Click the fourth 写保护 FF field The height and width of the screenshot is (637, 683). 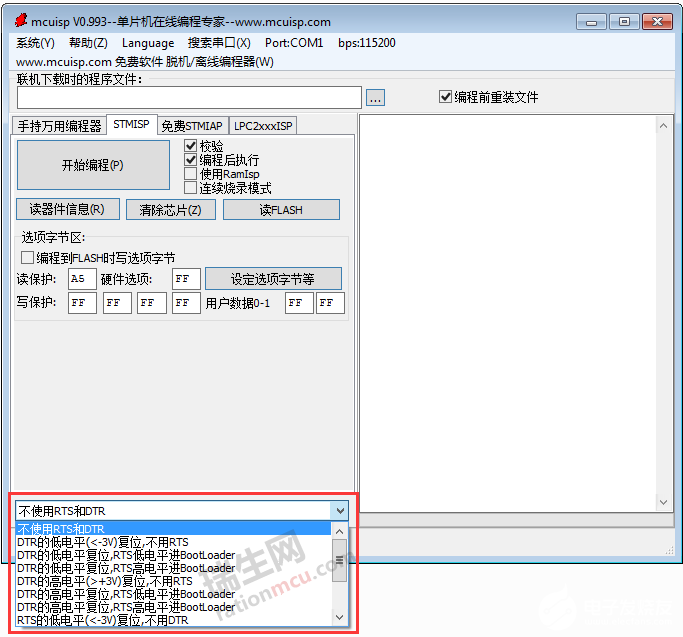click(x=186, y=303)
